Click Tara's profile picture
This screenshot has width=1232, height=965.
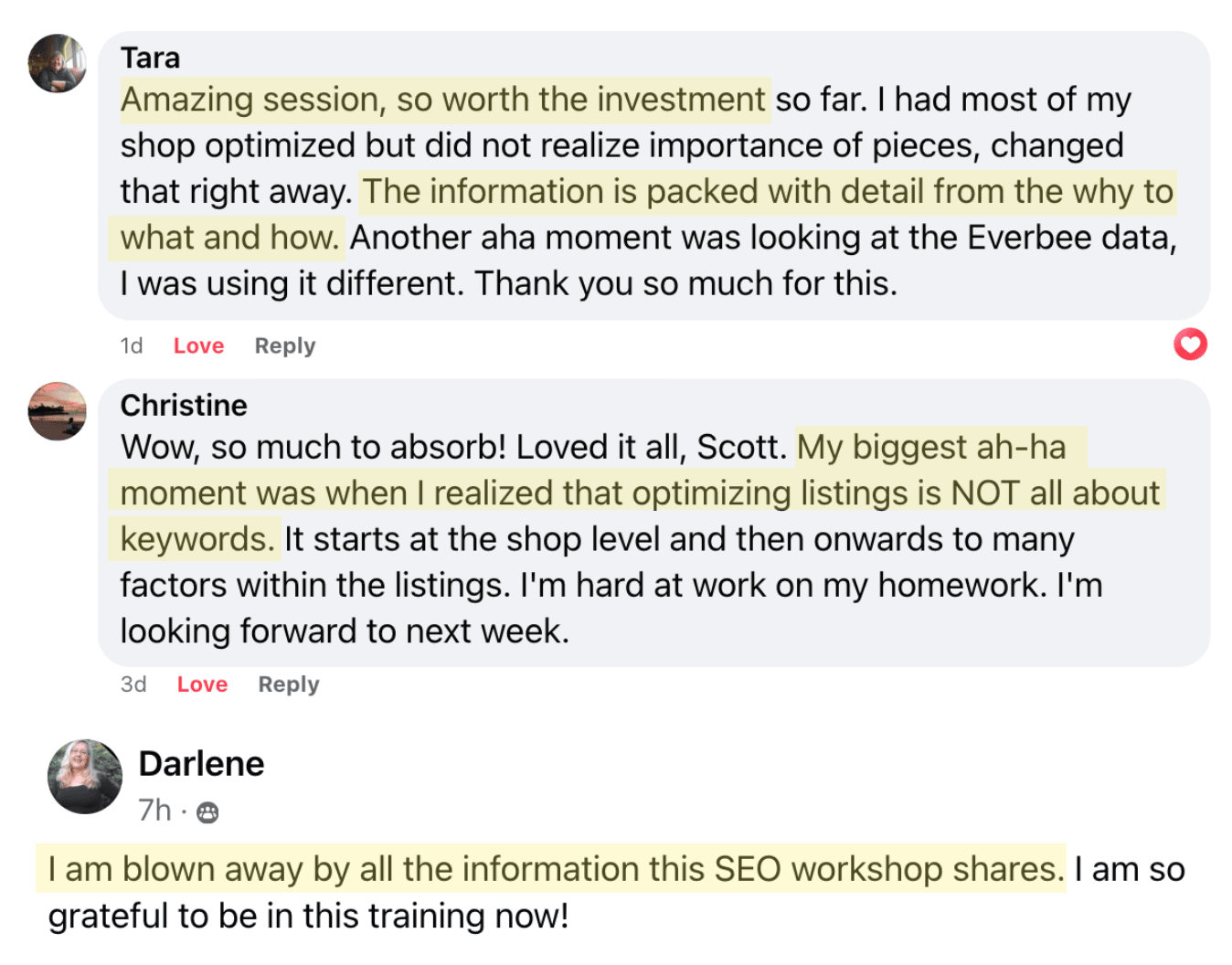58,63
